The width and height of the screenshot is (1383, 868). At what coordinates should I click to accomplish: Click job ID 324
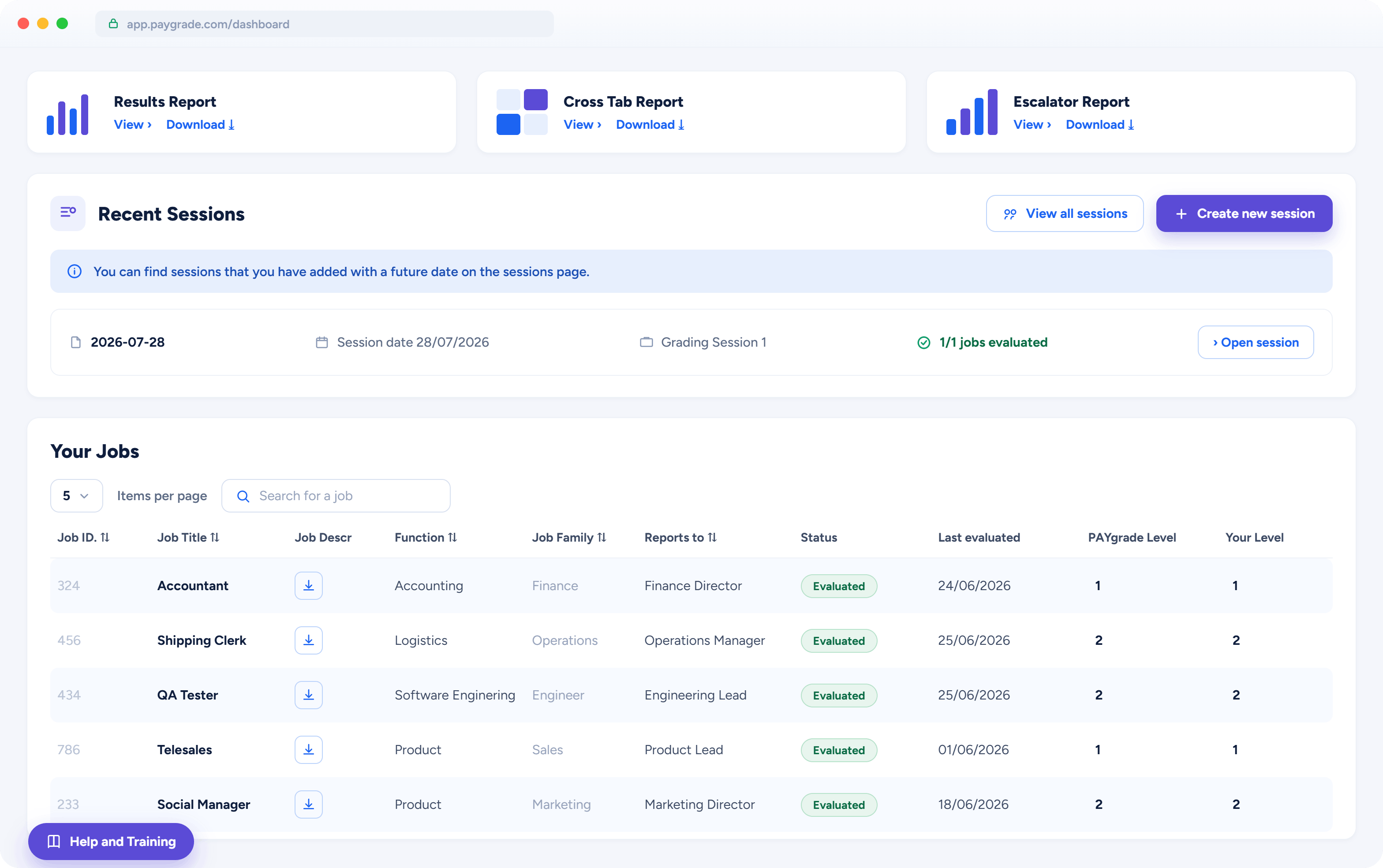68,586
